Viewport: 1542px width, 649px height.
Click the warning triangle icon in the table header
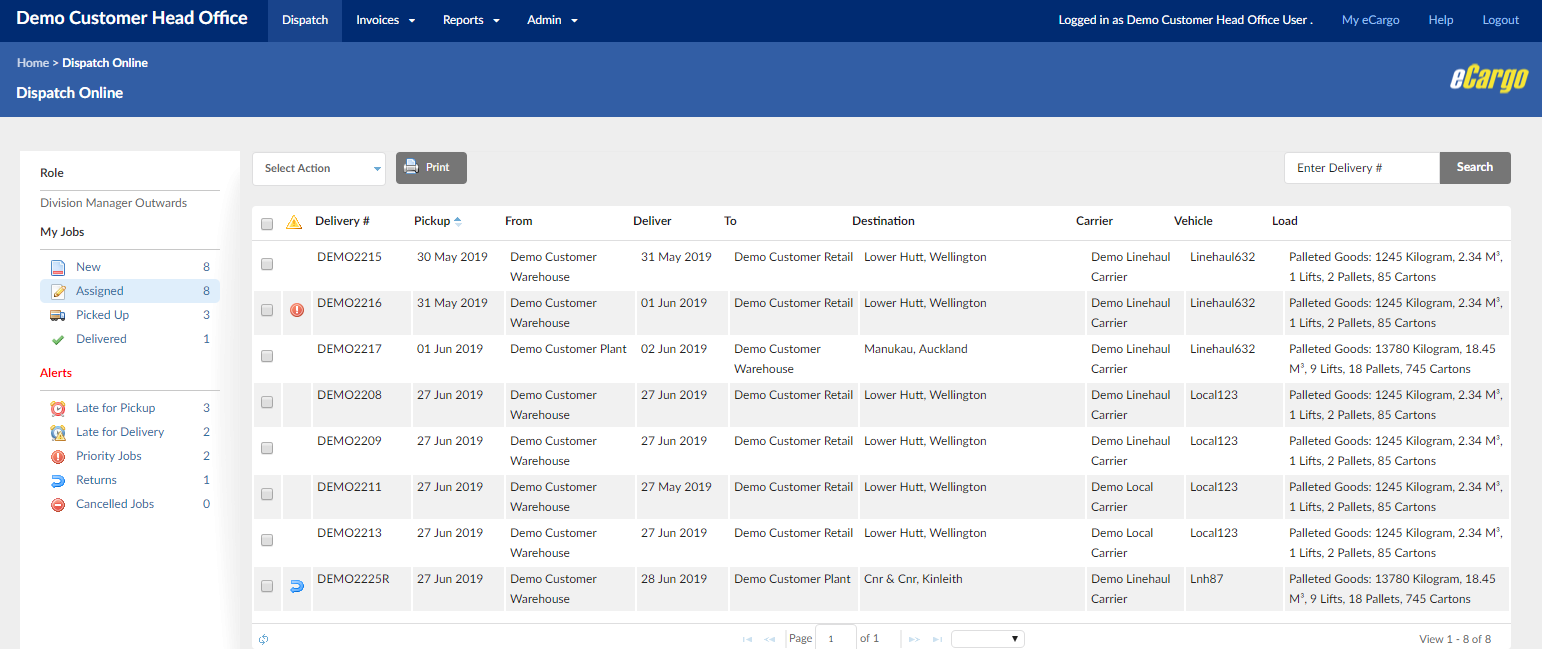click(x=294, y=221)
